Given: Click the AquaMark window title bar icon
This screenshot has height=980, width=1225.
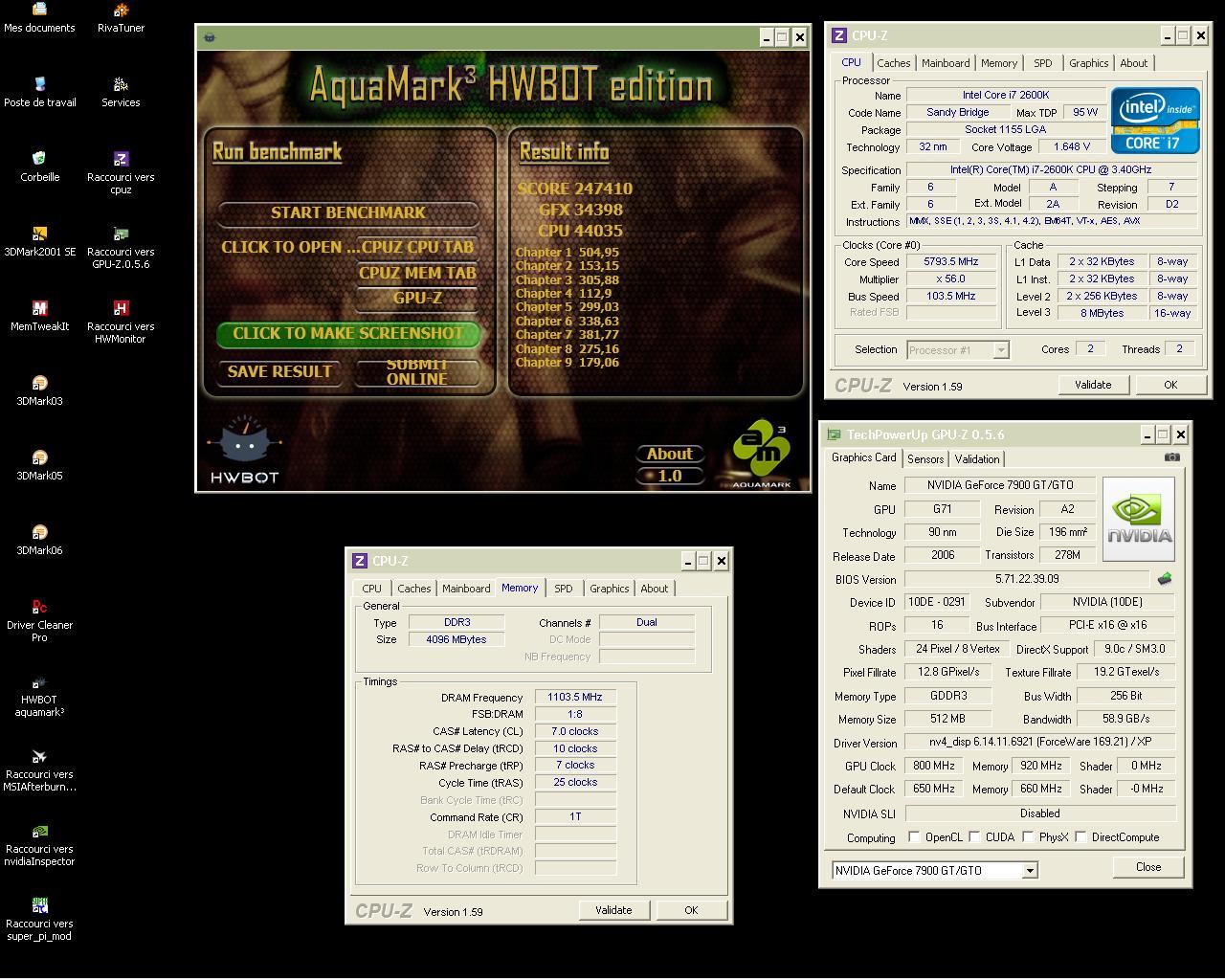Looking at the screenshot, I should [210, 37].
